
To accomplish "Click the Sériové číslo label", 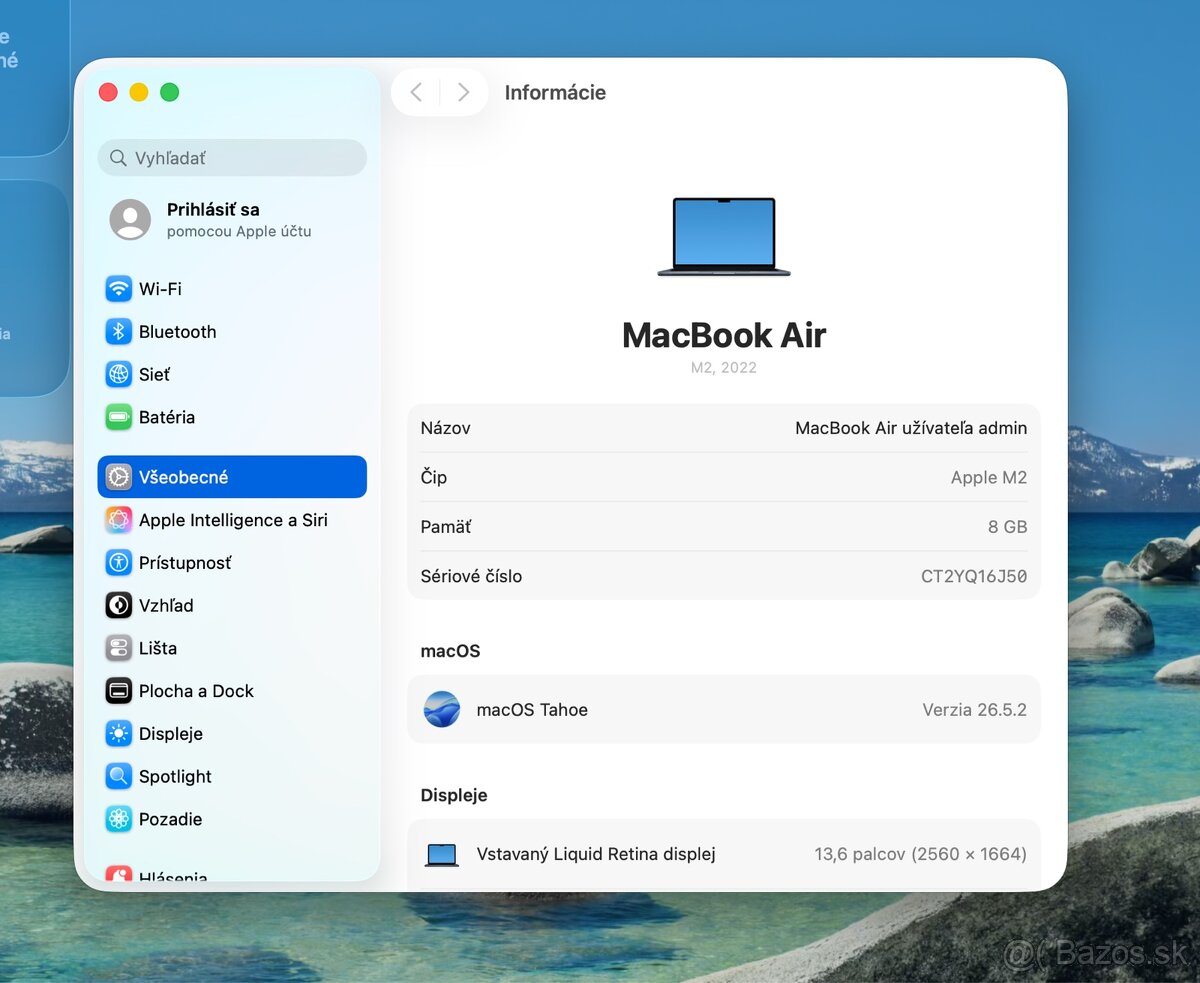I will click(471, 576).
